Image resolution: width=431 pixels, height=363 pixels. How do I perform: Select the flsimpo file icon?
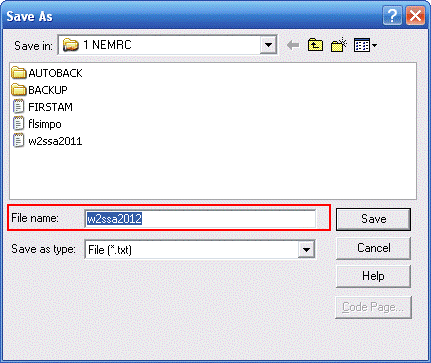18,124
